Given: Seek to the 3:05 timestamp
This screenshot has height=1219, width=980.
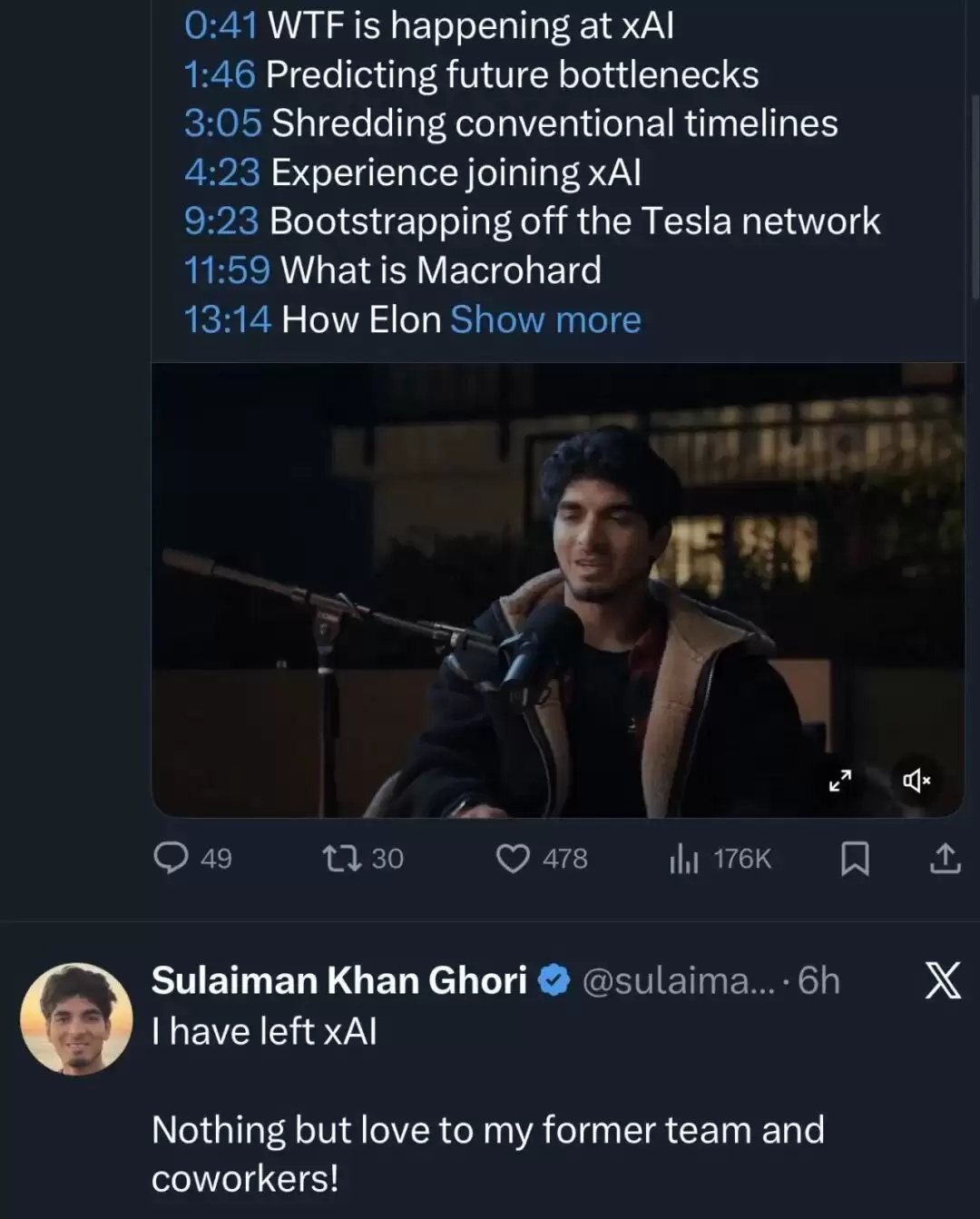Looking at the screenshot, I should tap(222, 123).
